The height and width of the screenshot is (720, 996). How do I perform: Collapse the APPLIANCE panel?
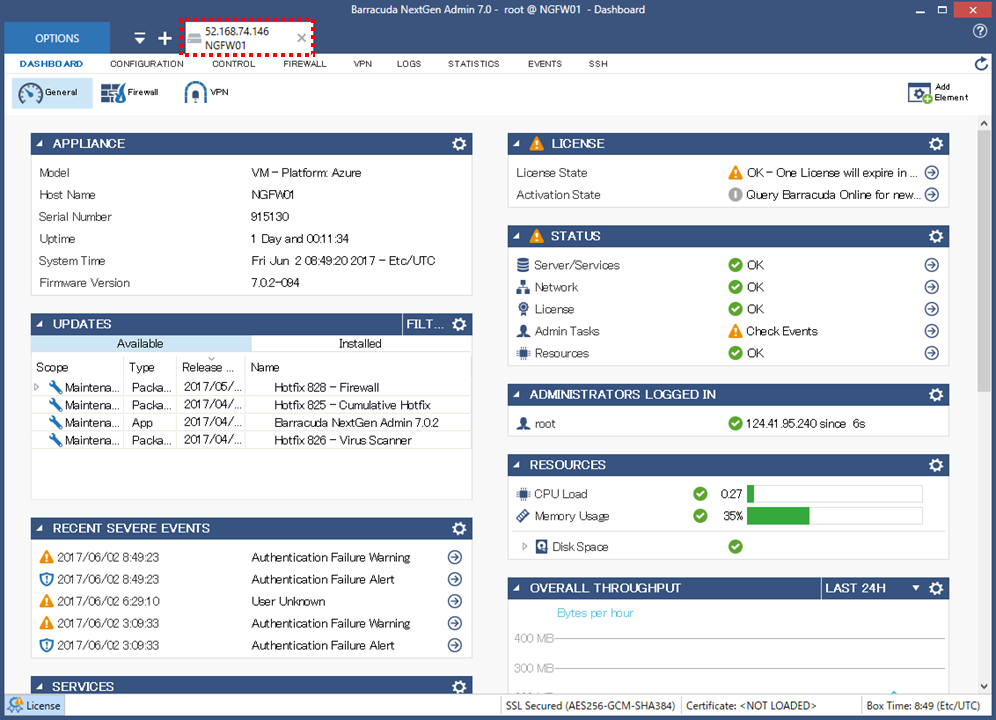(40, 144)
